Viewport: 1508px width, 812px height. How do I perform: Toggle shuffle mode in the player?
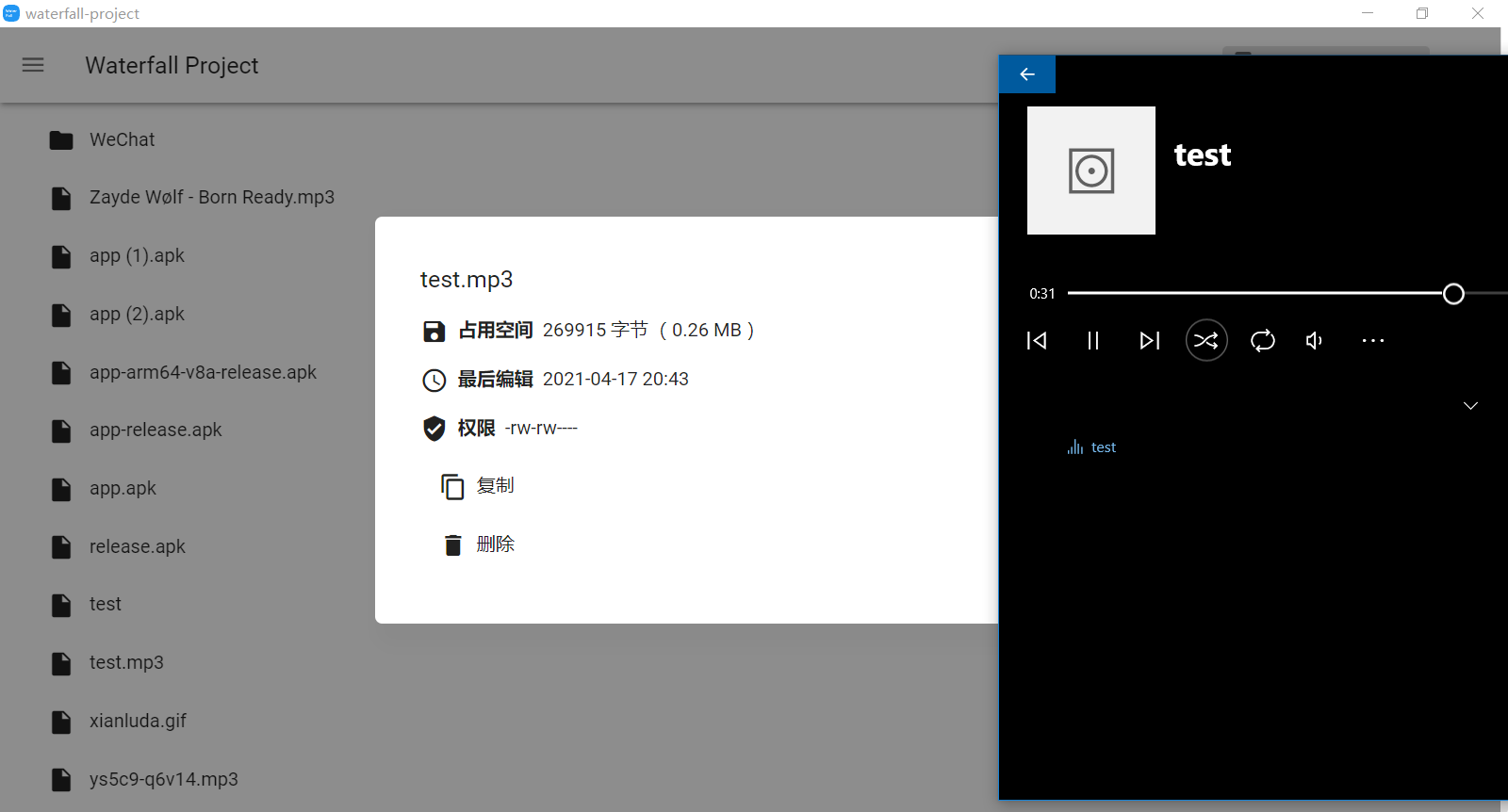tap(1206, 341)
